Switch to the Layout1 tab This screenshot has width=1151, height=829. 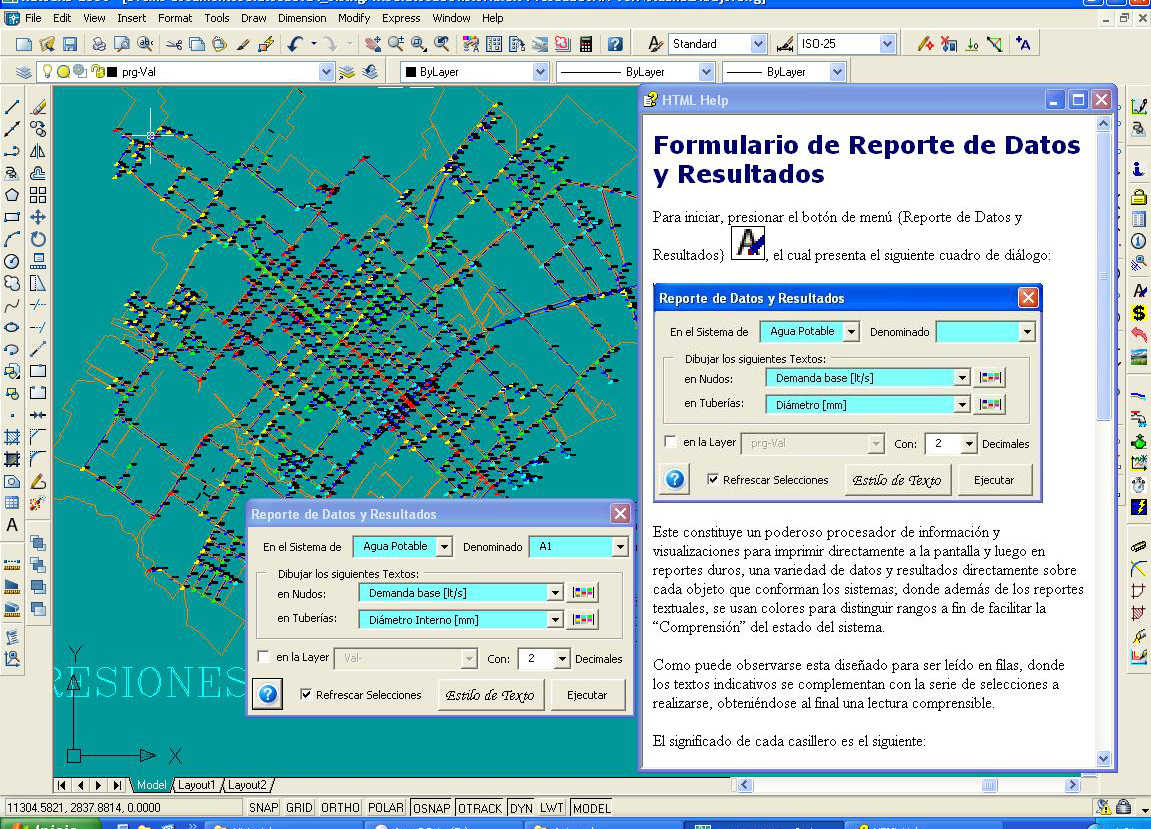tap(196, 785)
